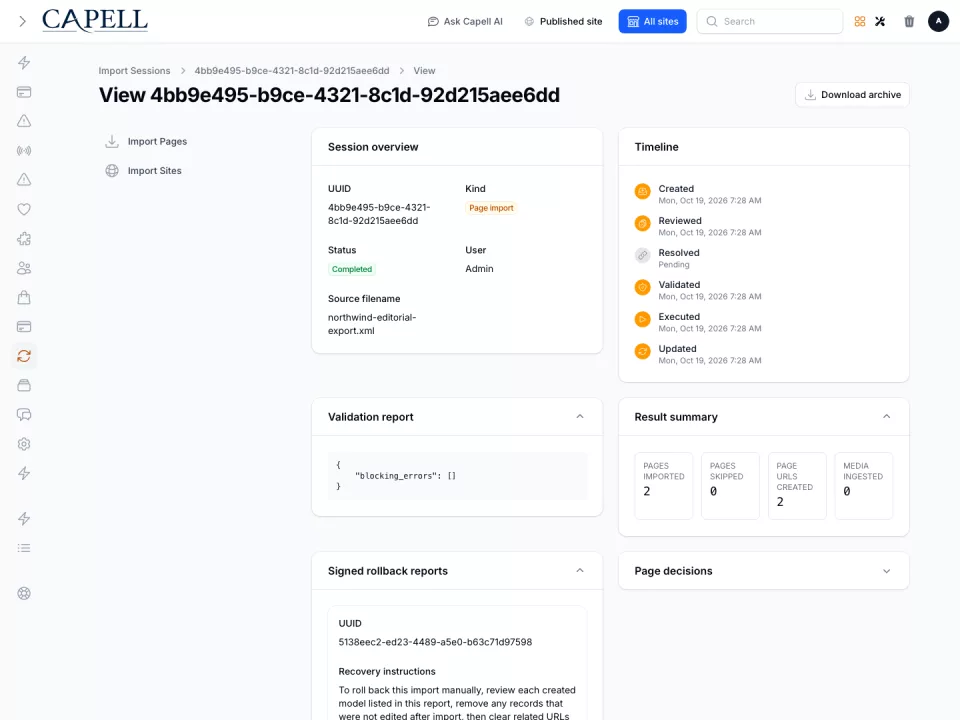Open the bulleted list sidebar icon
The width and height of the screenshot is (960, 720).
24,548
